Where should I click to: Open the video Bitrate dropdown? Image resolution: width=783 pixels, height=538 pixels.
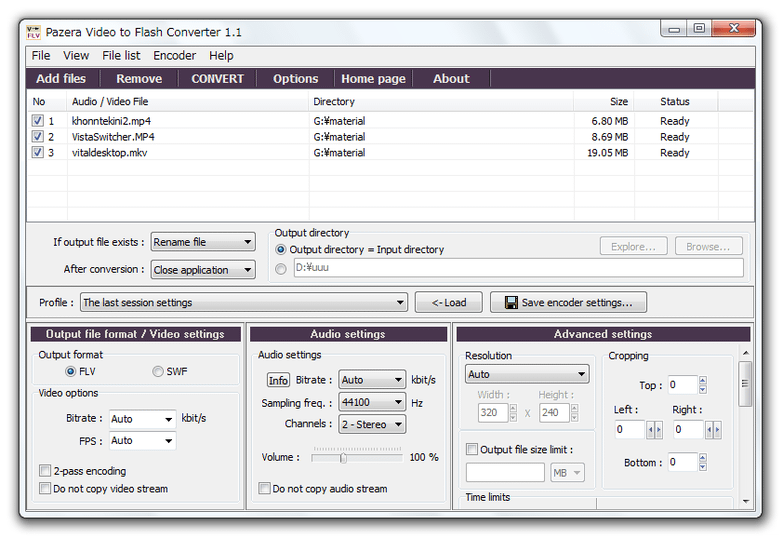click(x=143, y=419)
